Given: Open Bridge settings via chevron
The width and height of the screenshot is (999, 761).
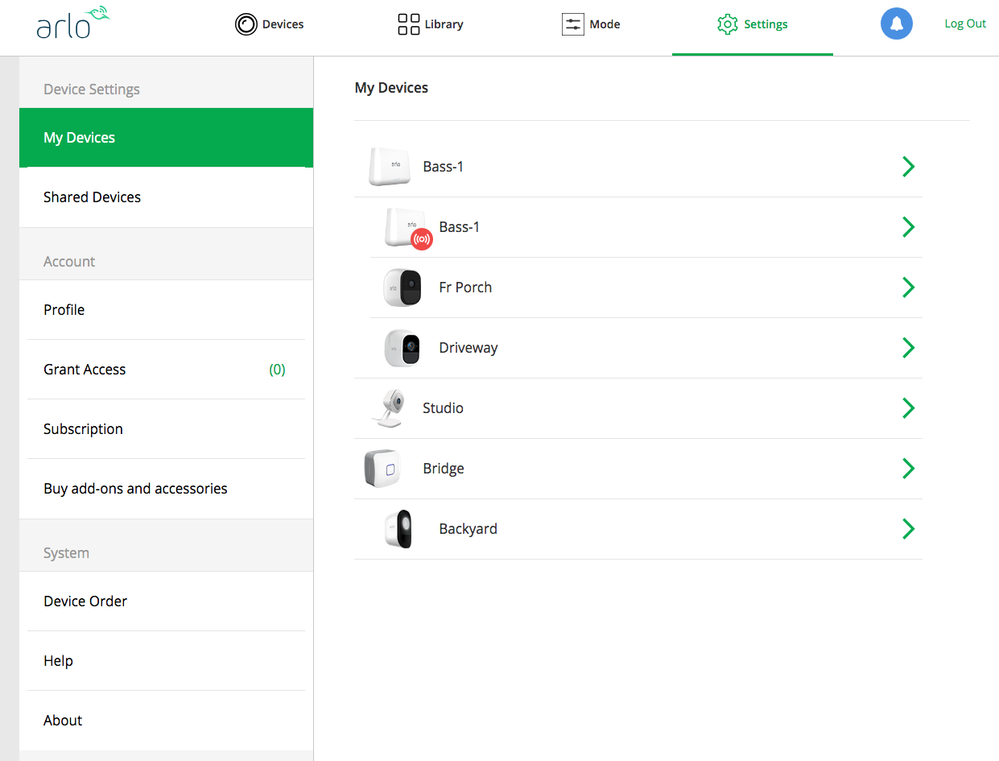Looking at the screenshot, I should point(909,468).
